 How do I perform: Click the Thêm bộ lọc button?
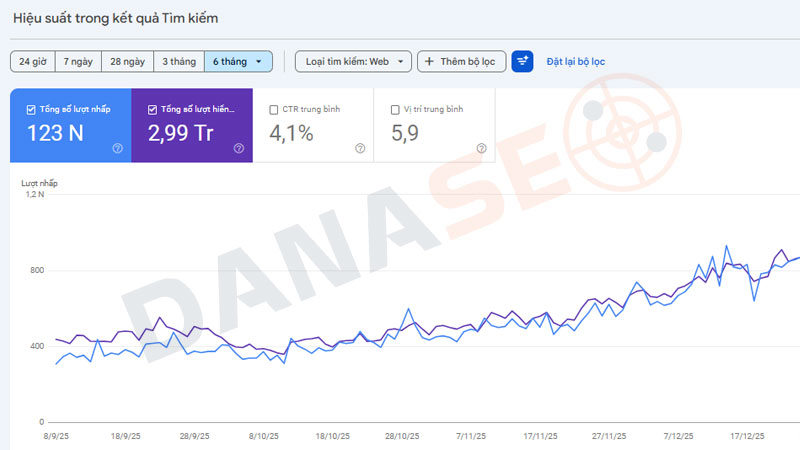pyautogui.click(x=461, y=62)
